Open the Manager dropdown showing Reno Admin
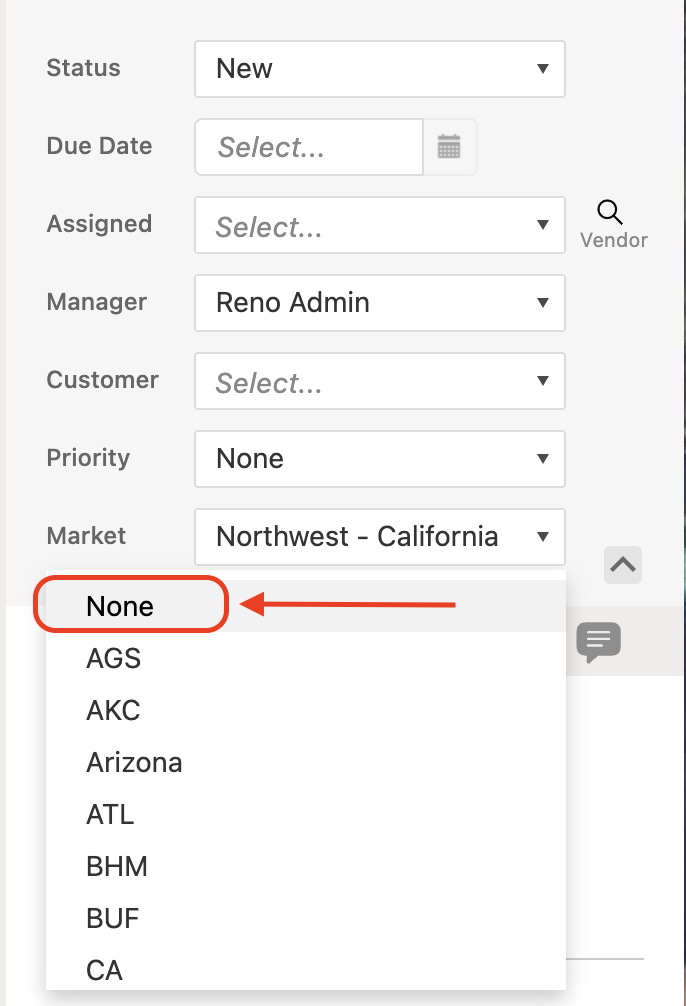Viewport: 686px width, 1006px height. click(x=380, y=303)
